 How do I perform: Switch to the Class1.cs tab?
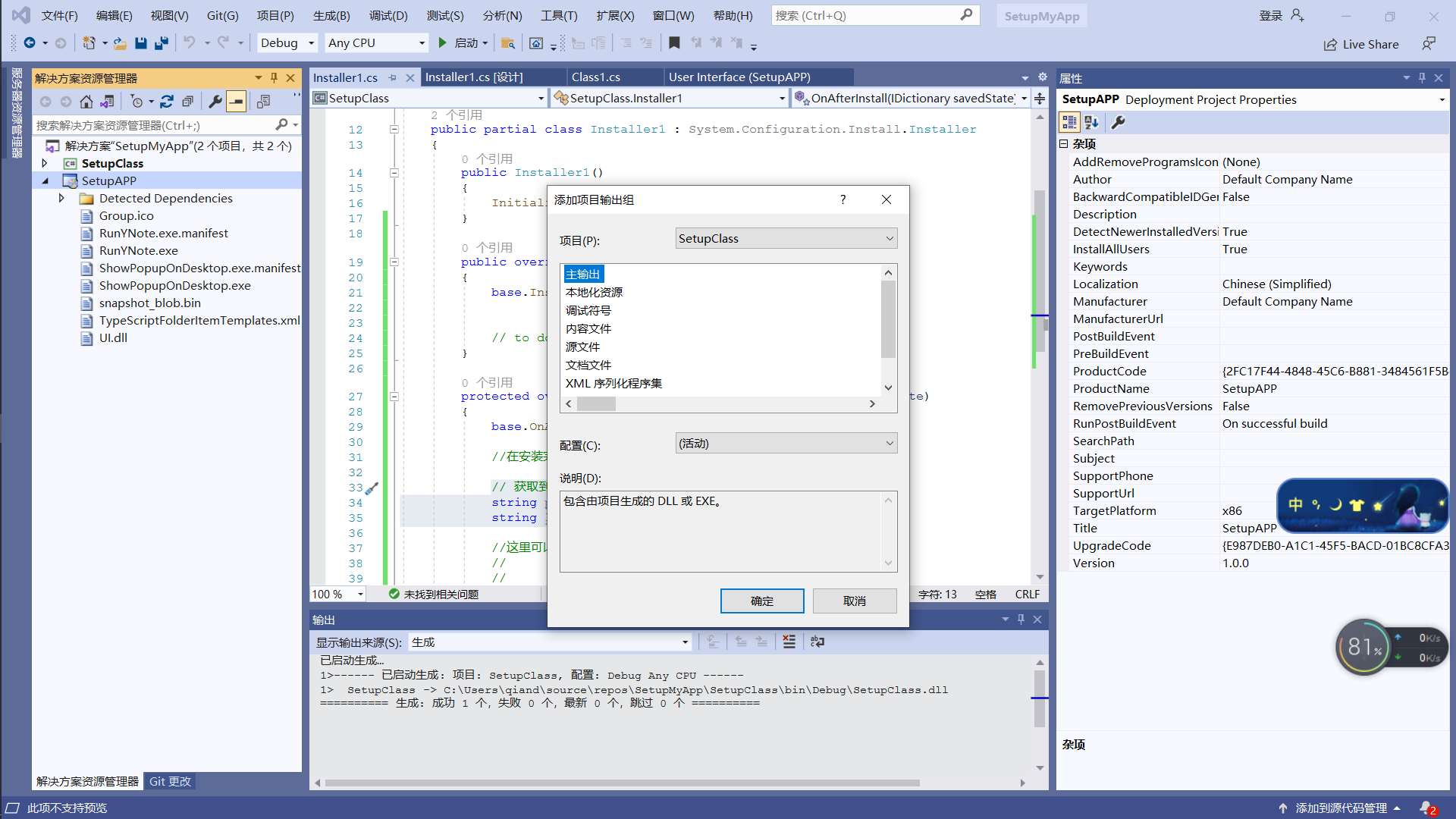pyautogui.click(x=596, y=77)
